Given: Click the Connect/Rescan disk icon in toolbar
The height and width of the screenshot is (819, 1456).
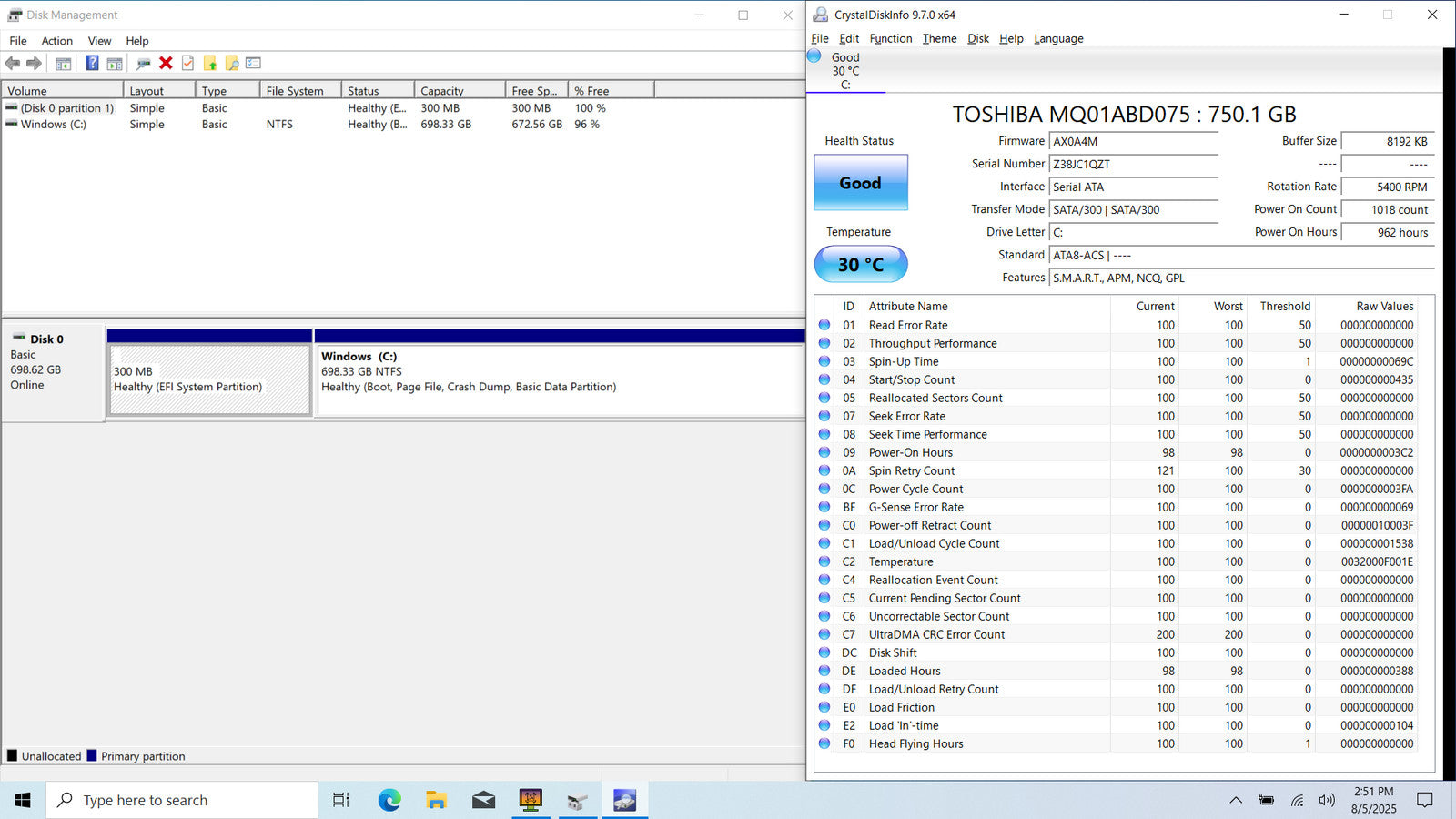Looking at the screenshot, I should tap(143, 64).
